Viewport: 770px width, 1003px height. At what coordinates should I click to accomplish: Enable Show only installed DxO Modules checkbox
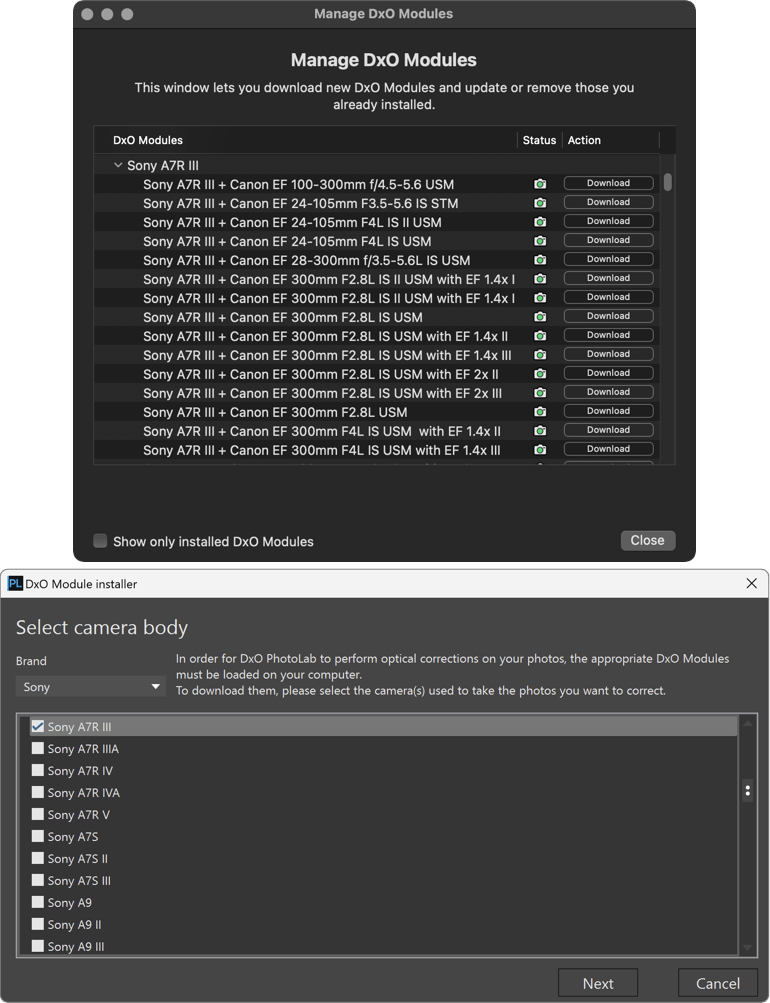100,541
